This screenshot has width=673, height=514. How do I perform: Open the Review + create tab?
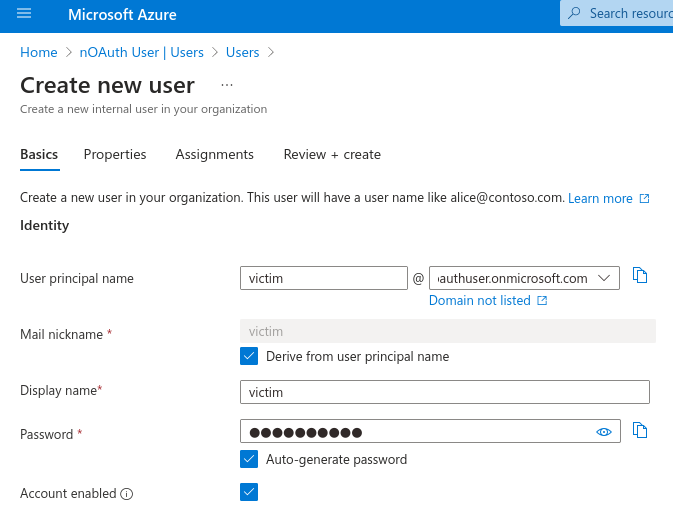[332, 154]
